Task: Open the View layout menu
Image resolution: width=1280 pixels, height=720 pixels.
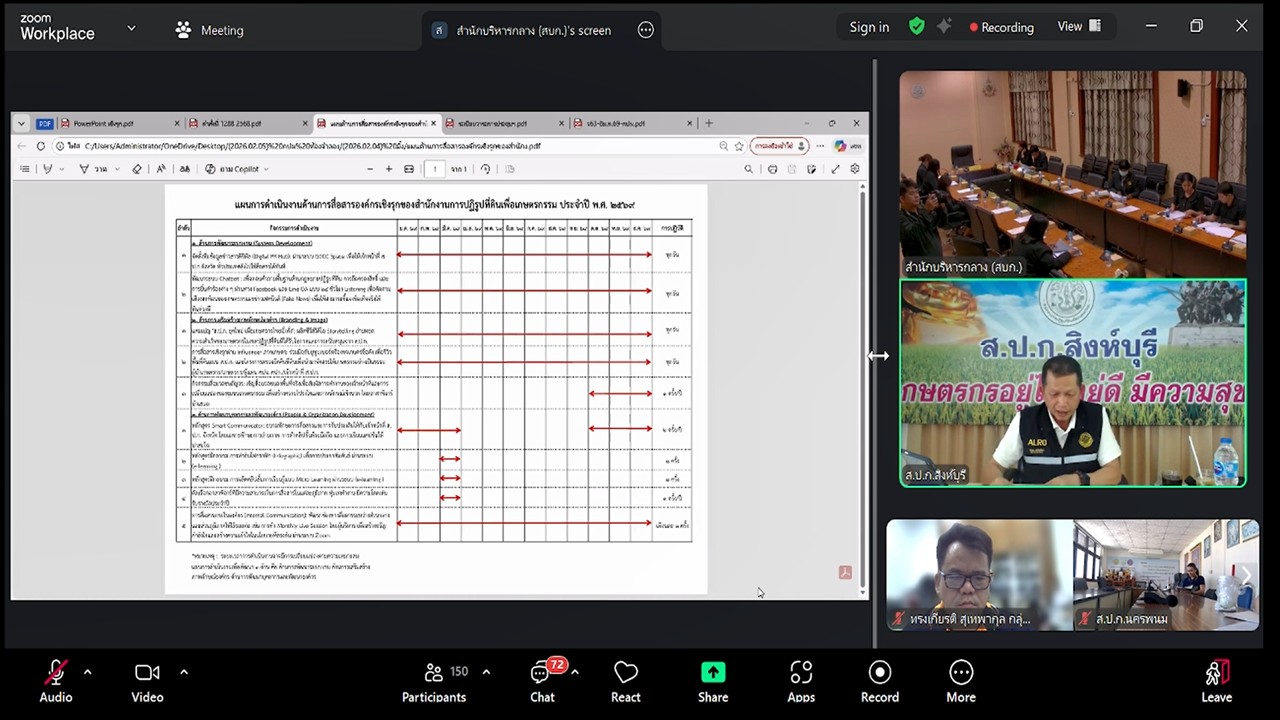Action: 1079,27
